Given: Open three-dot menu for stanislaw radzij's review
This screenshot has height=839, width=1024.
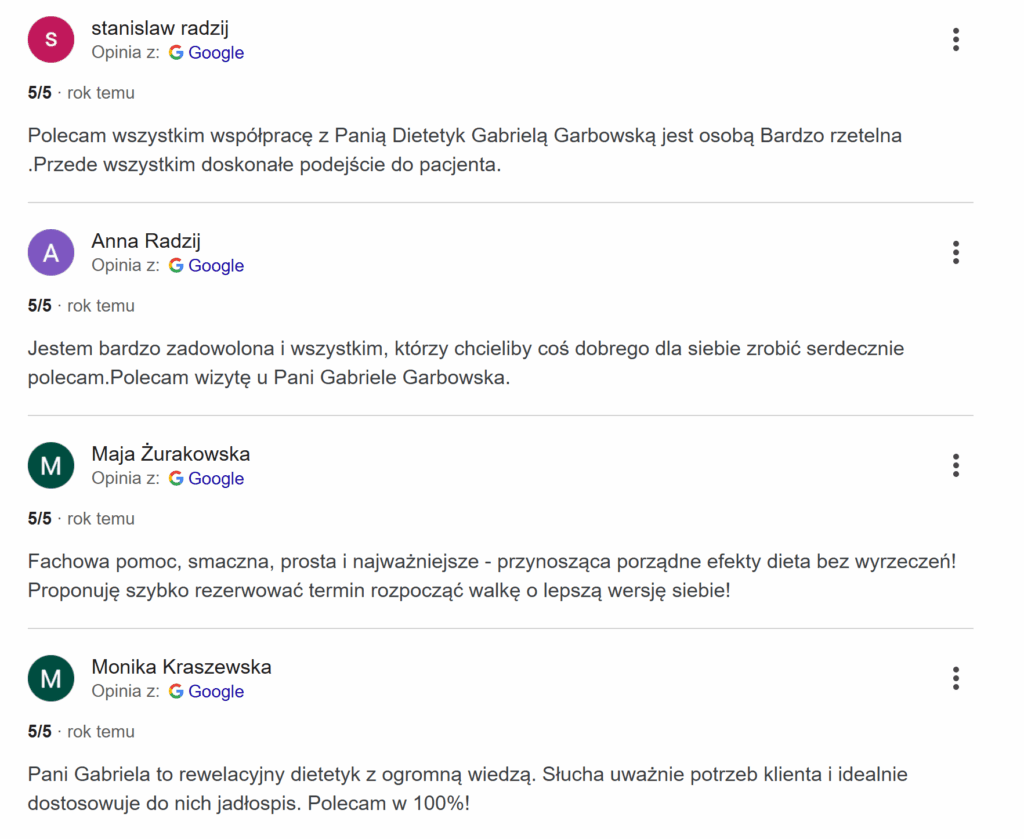Looking at the screenshot, I should point(956,40).
